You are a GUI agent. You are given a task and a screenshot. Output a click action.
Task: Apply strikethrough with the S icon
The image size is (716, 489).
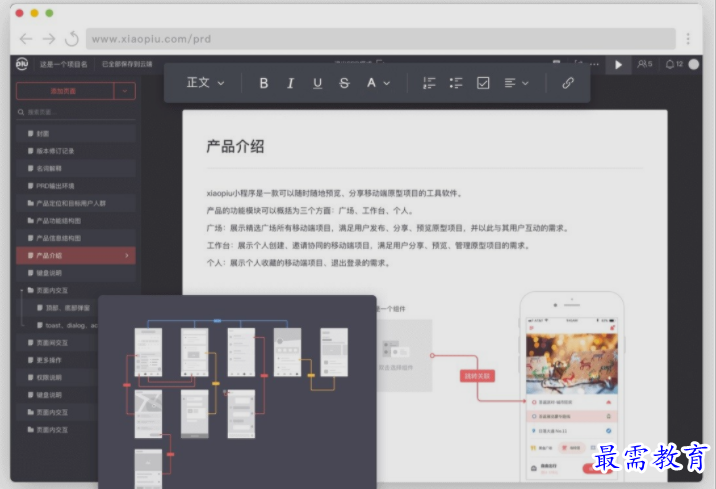(x=344, y=83)
